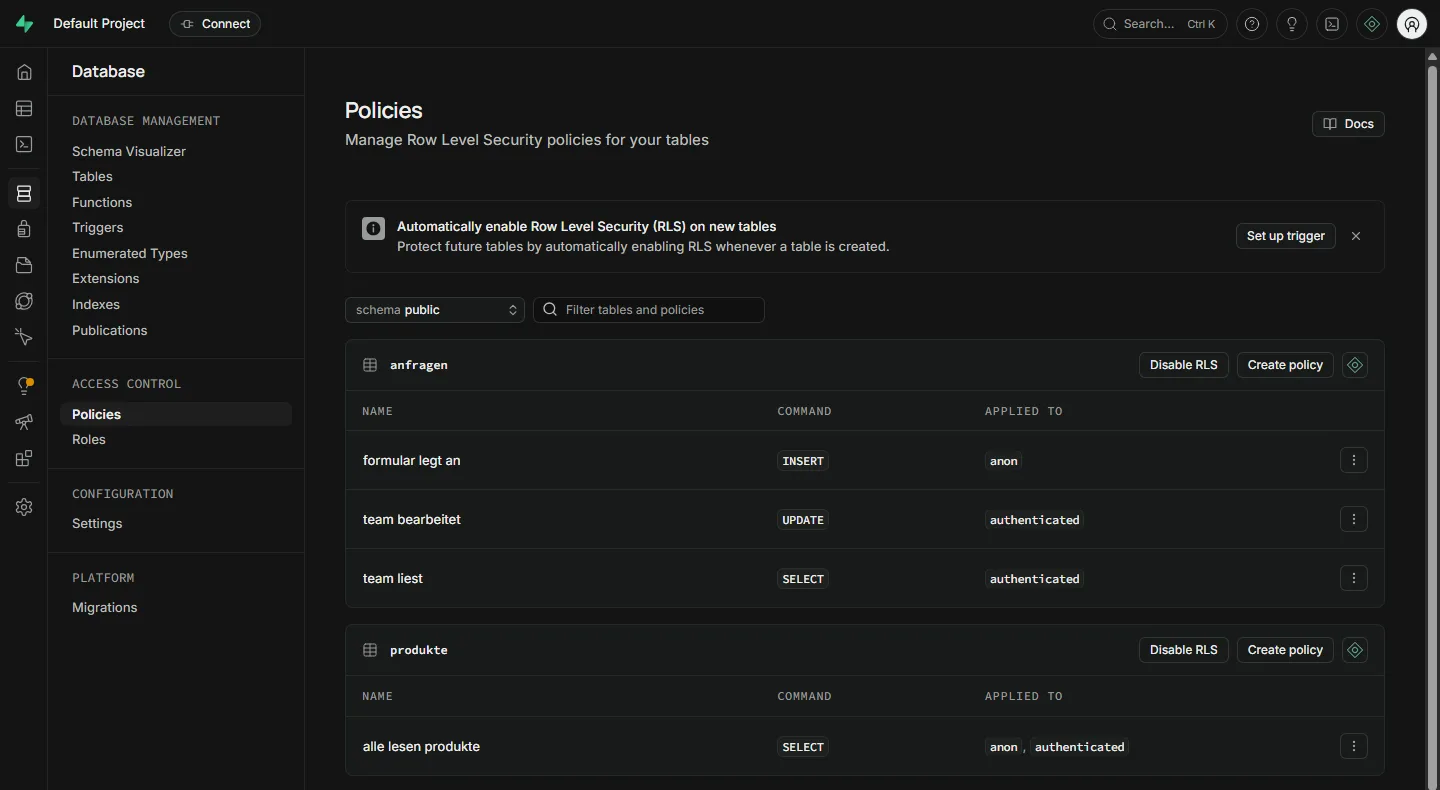1440x790 pixels.
Task: Open the Search box in the top bar
Action: click(1161, 24)
